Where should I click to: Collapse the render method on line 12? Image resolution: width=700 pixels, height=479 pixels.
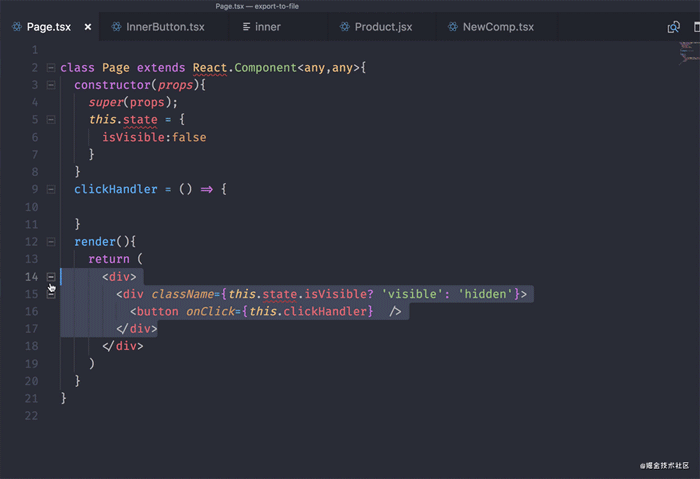[x=50, y=242]
